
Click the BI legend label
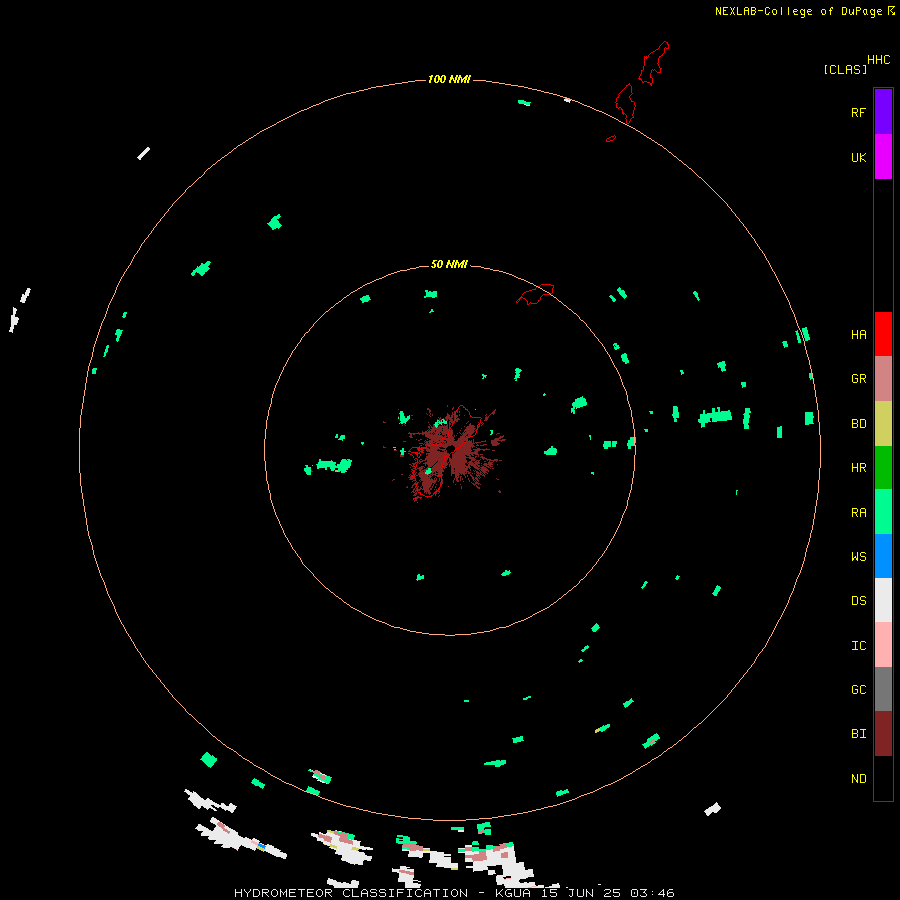(858, 734)
